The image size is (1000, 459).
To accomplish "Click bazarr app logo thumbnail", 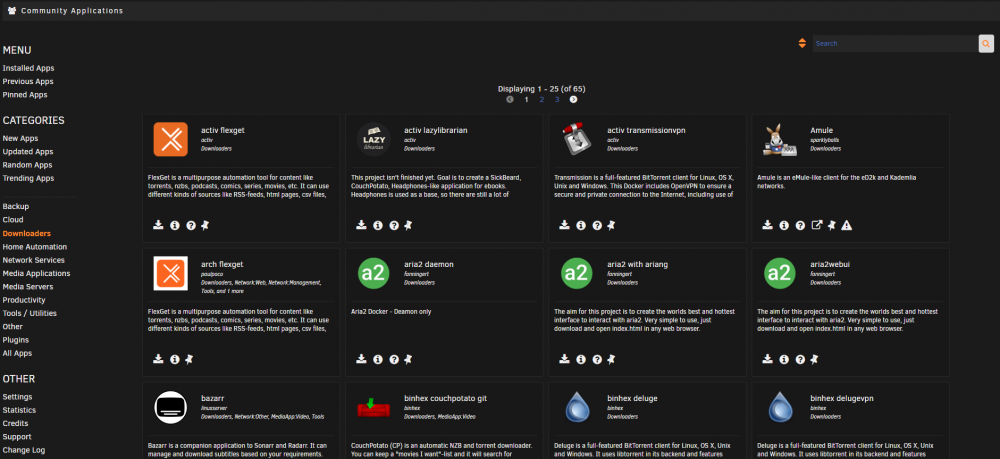I will (170, 407).
